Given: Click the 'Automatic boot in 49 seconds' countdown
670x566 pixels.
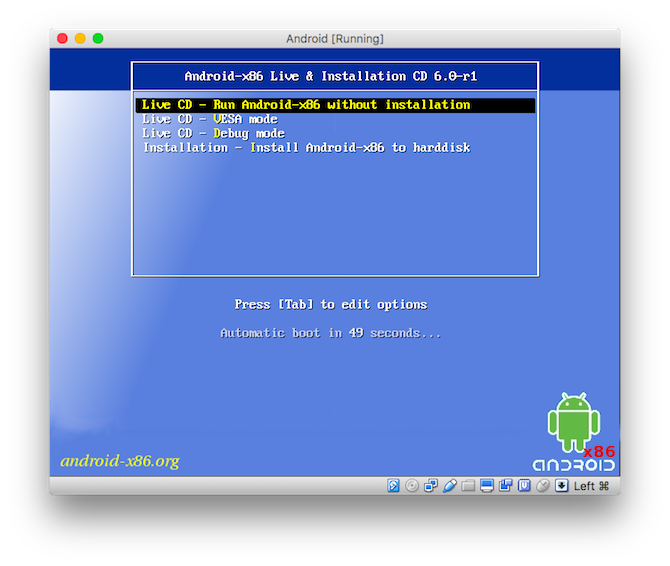Looking at the screenshot, I should [x=331, y=333].
